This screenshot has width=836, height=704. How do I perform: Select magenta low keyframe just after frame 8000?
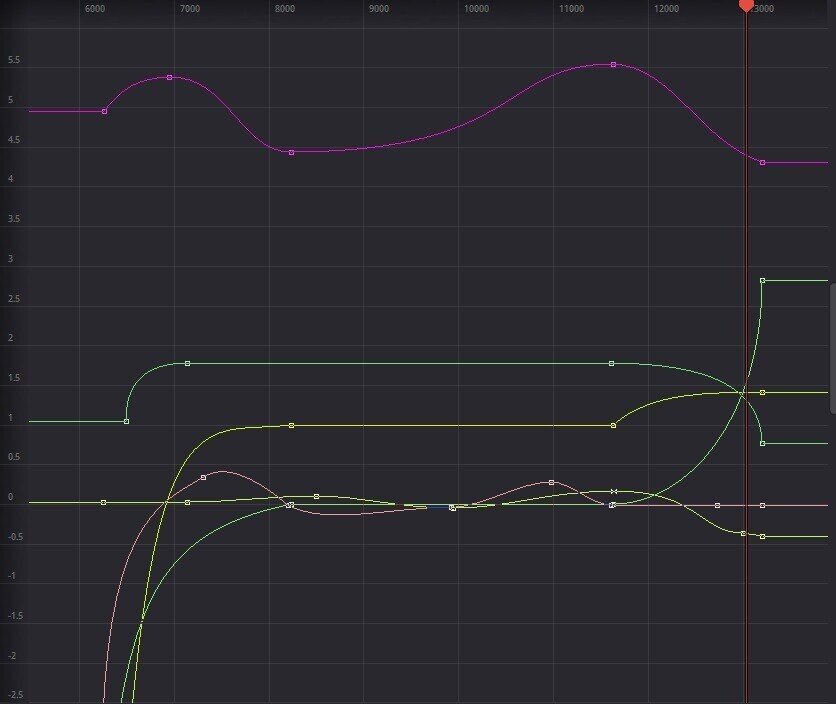[x=291, y=153]
